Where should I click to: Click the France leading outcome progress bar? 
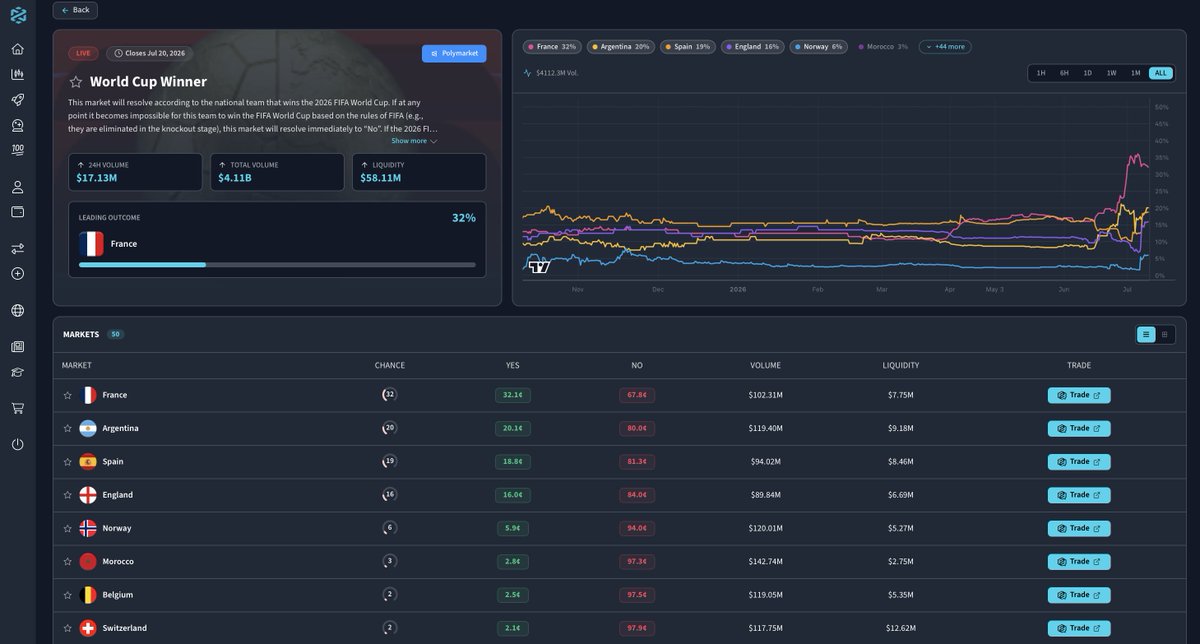click(277, 265)
